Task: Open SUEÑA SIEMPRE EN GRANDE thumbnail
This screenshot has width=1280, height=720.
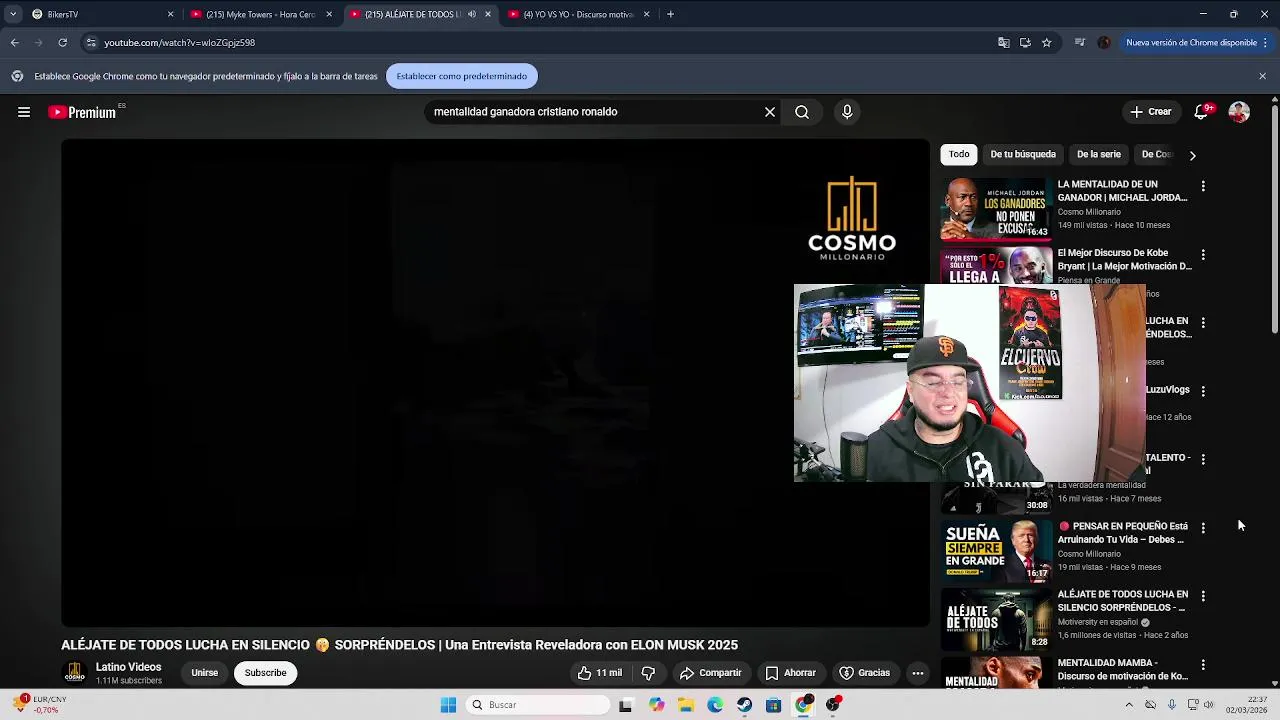Action: pos(995,551)
